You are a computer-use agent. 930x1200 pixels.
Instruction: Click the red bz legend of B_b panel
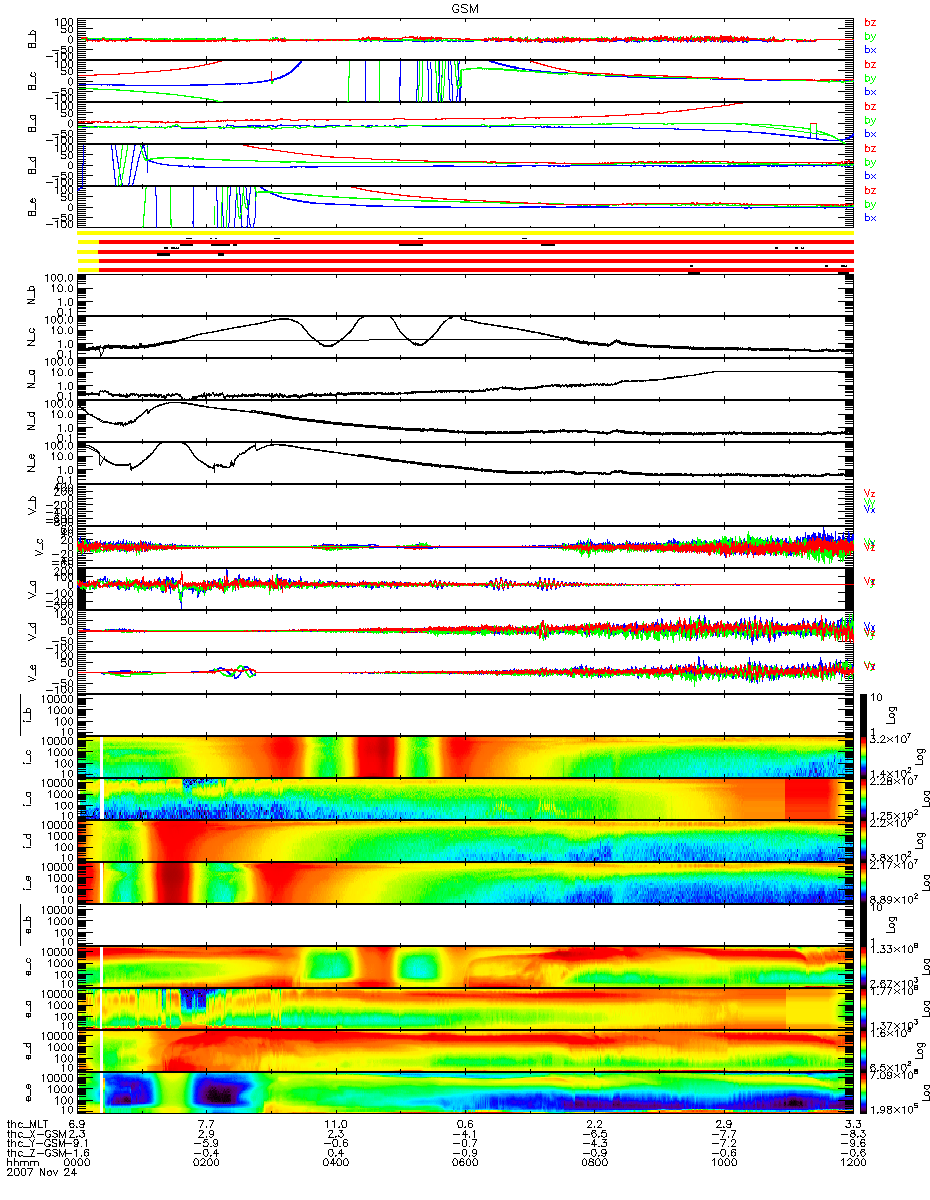click(870, 22)
